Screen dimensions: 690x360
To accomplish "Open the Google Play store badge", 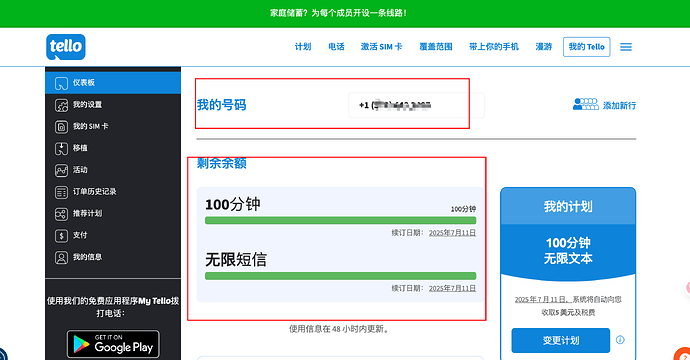I will click(113, 344).
